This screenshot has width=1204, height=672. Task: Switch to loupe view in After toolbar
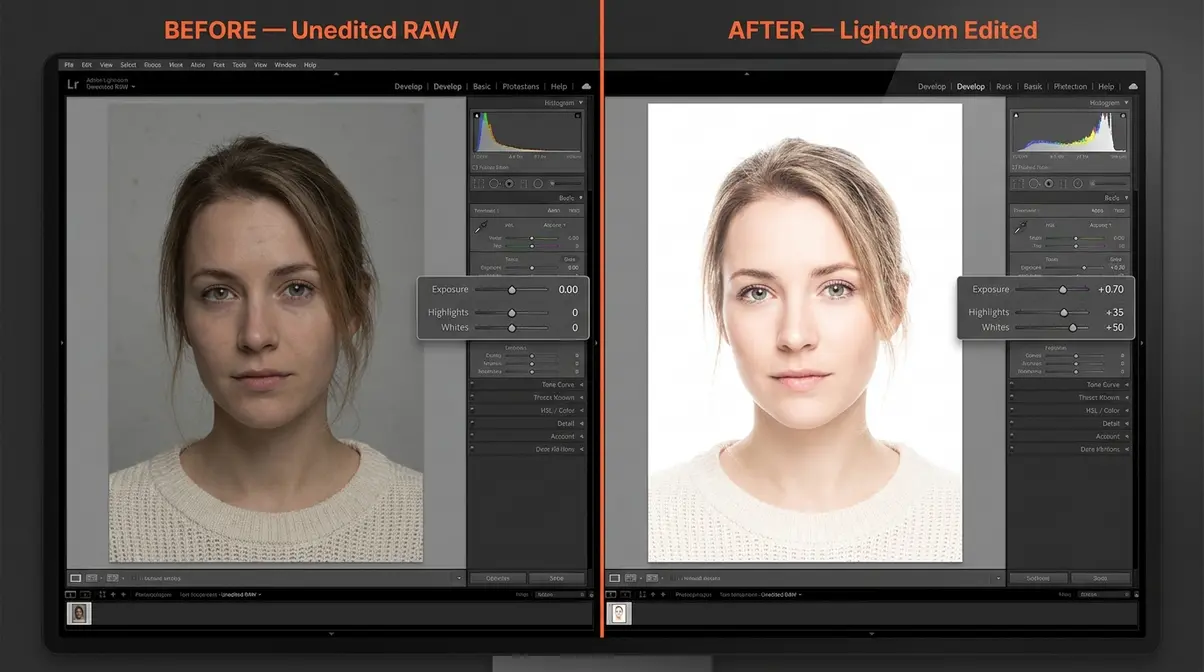point(615,578)
